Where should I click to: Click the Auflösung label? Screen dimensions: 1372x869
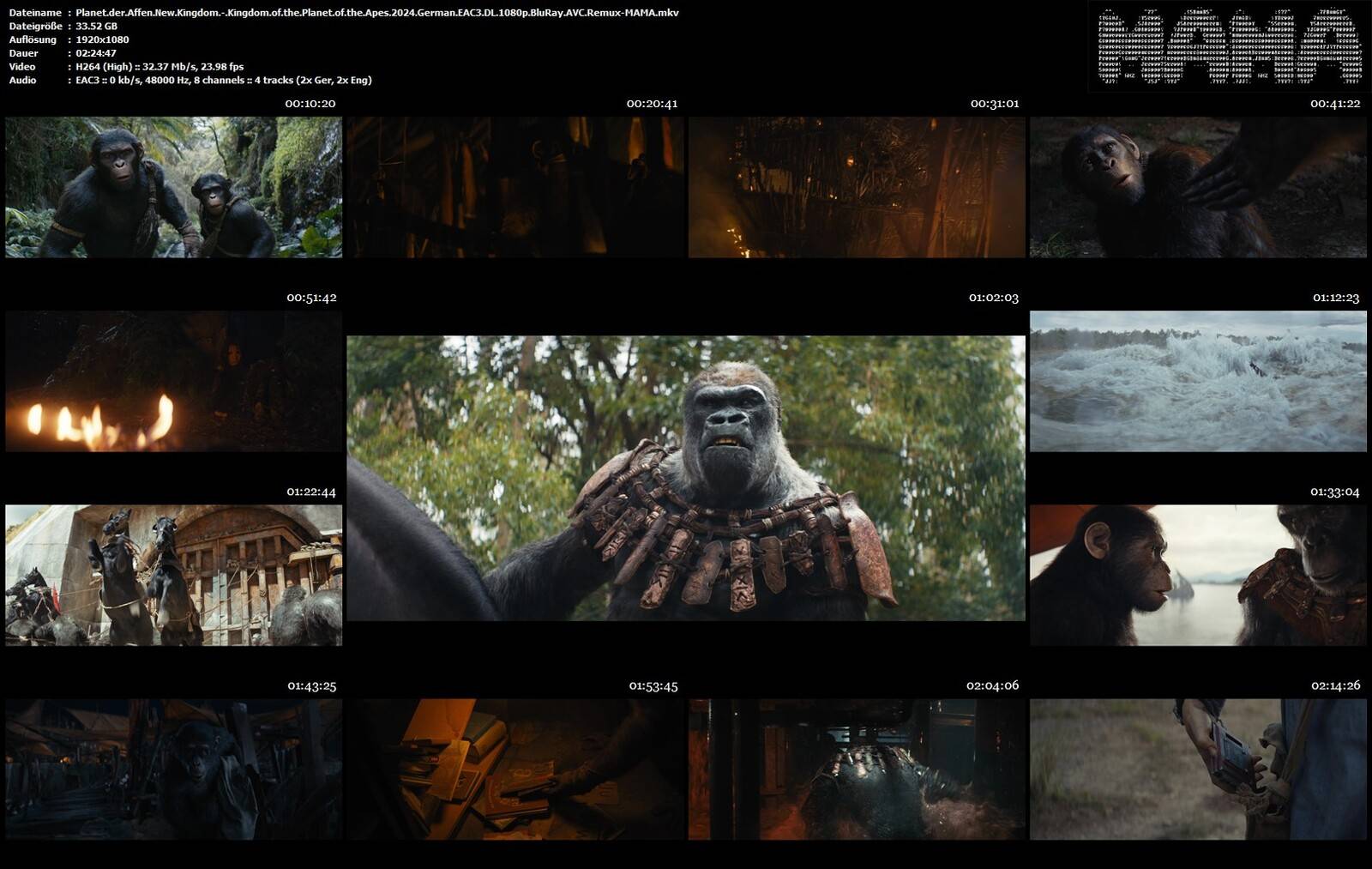pyautogui.click(x=33, y=39)
